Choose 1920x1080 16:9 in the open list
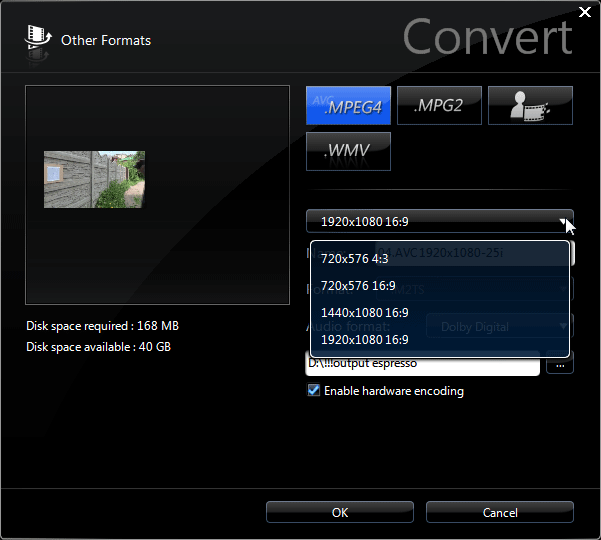This screenshot has width=601, height=540. pos(440,340)
